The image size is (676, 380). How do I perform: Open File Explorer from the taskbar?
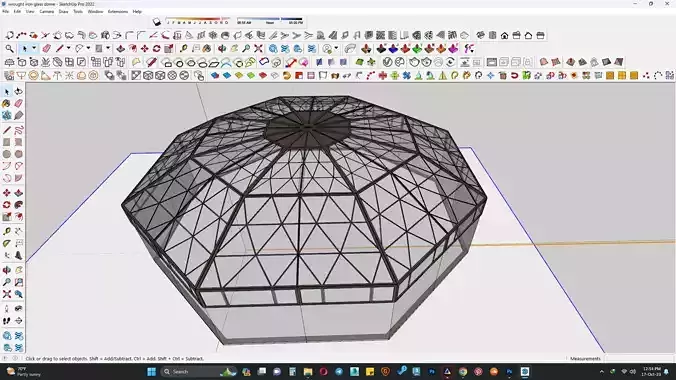point(308,371)
